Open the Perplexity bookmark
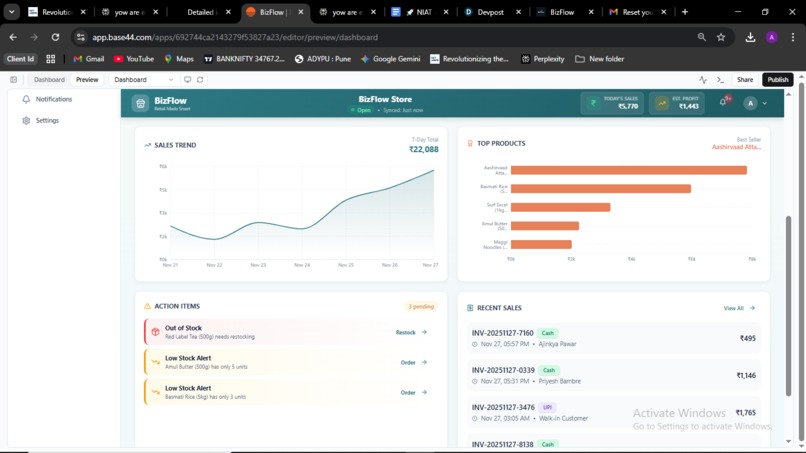Image resolution: width=806 pixels, height=453 pixels. point(543,59)
